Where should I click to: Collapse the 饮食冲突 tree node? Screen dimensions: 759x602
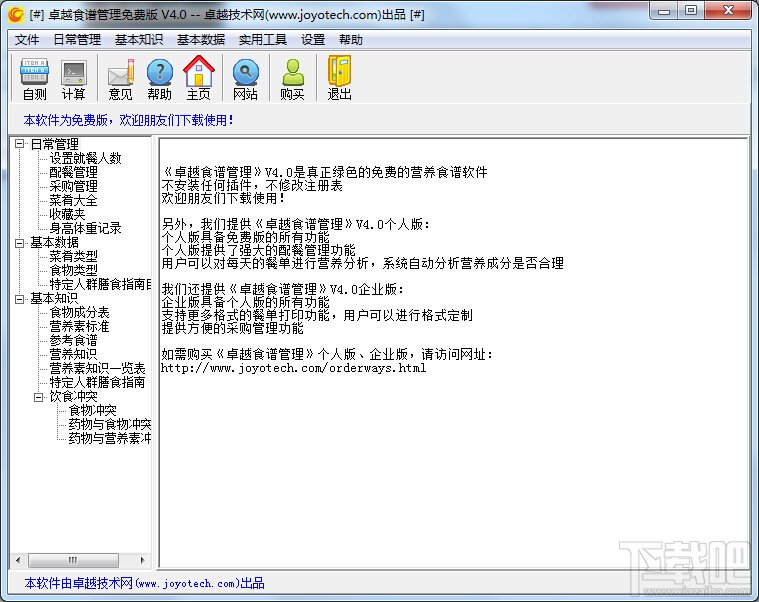tap(39, 397)
